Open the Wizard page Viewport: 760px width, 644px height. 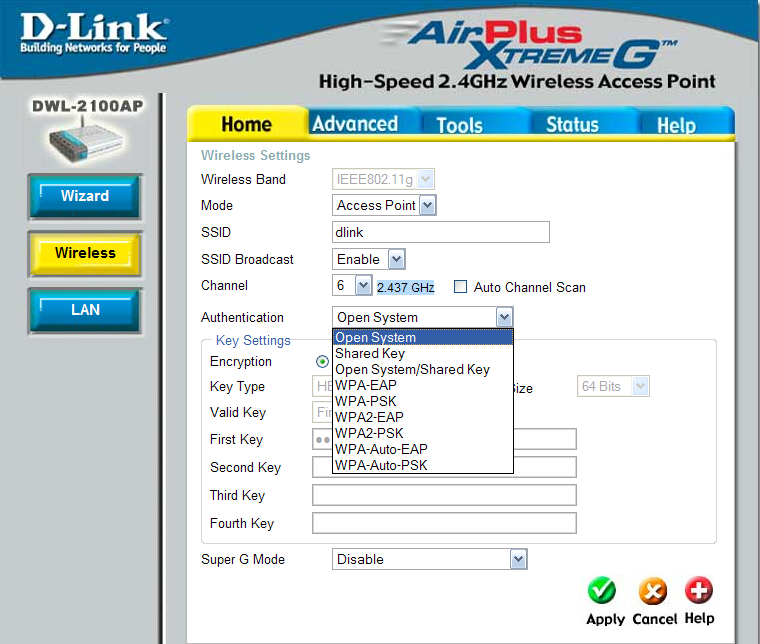[x=85, y=196]
